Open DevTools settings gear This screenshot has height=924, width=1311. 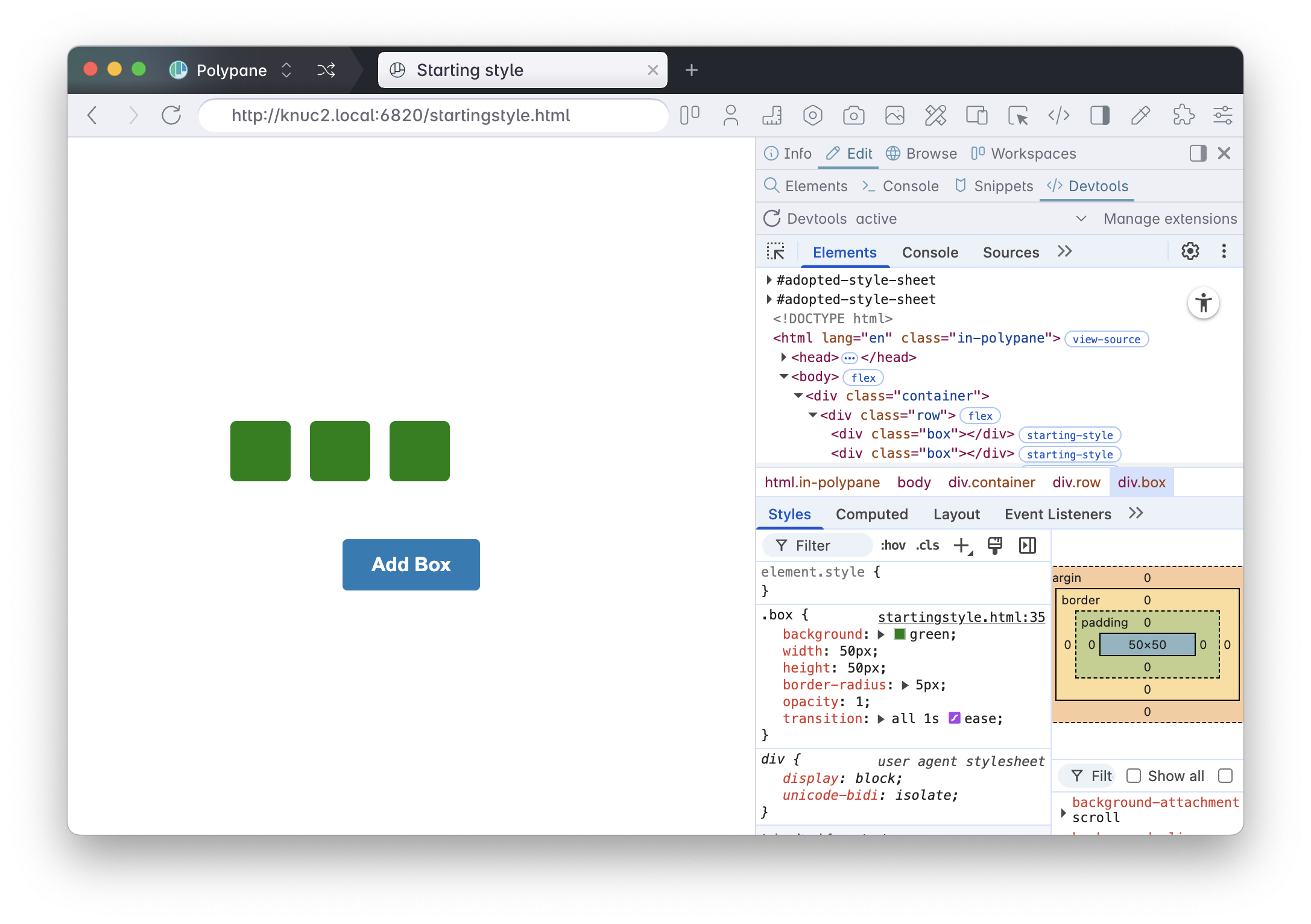coord(1190,252)
